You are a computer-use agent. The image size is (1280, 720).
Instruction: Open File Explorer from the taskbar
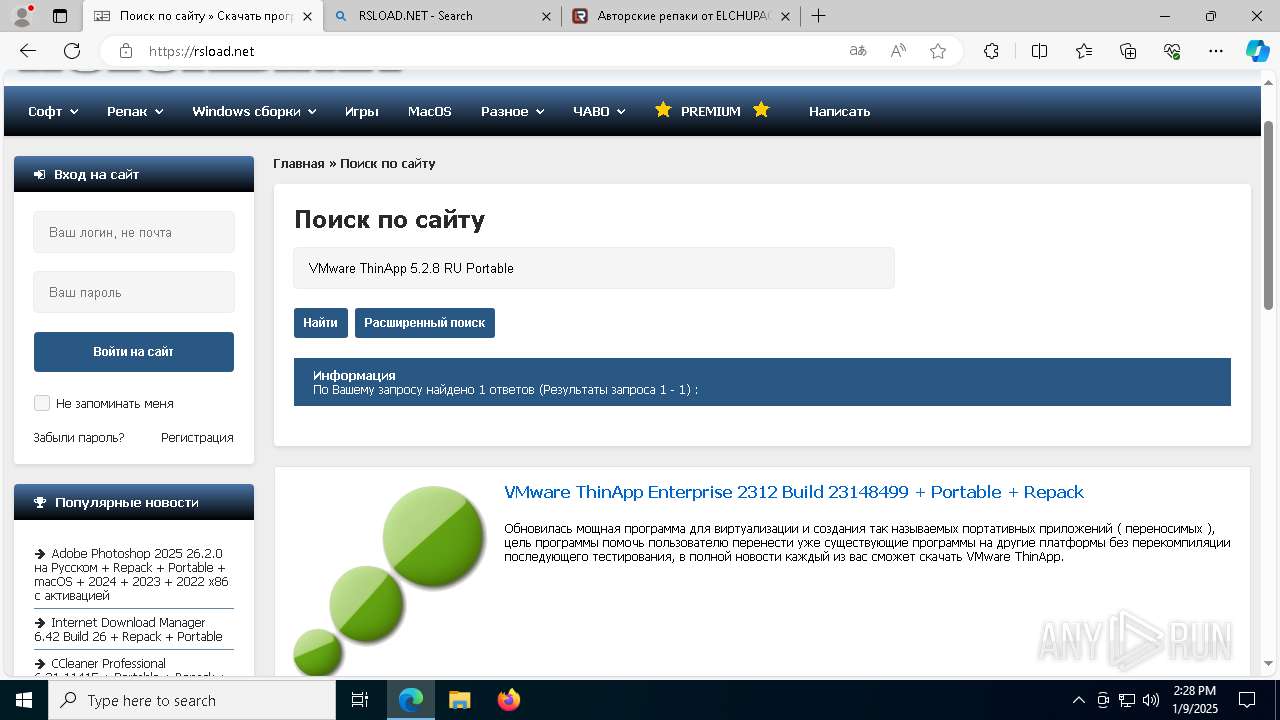(459, 700)
